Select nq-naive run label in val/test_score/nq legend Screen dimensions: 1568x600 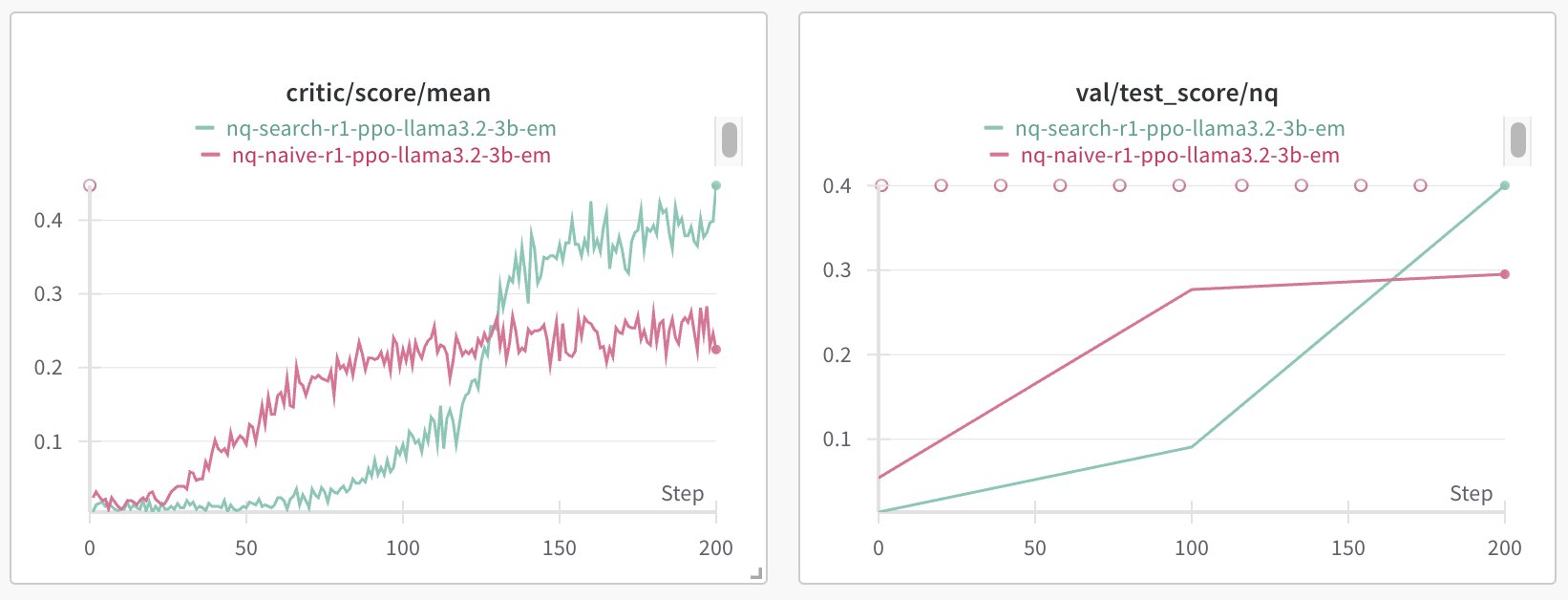click(x=1179, y=155)
